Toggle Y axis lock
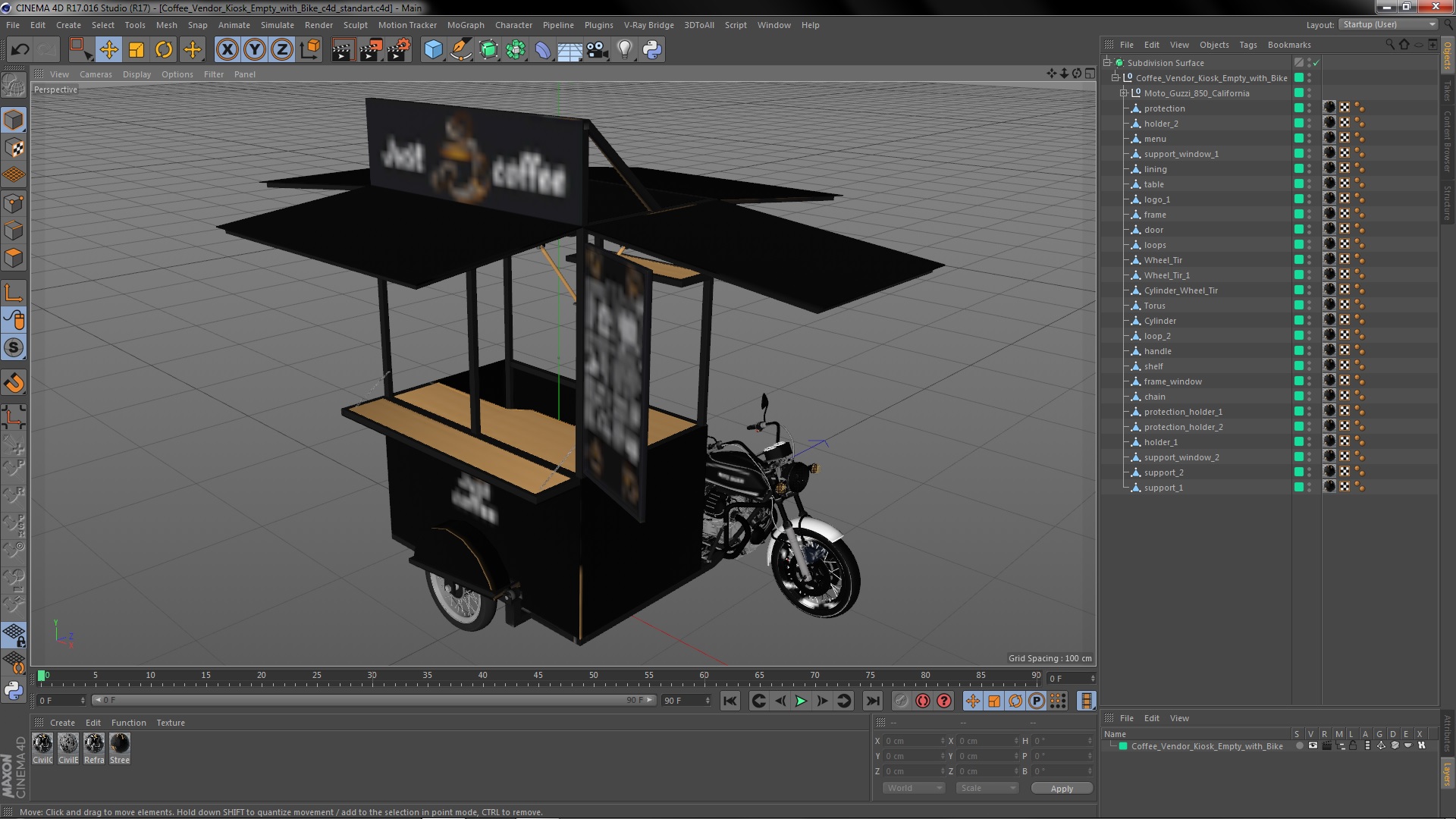This screenshot has width=1456, height=819. pos(255,50)
